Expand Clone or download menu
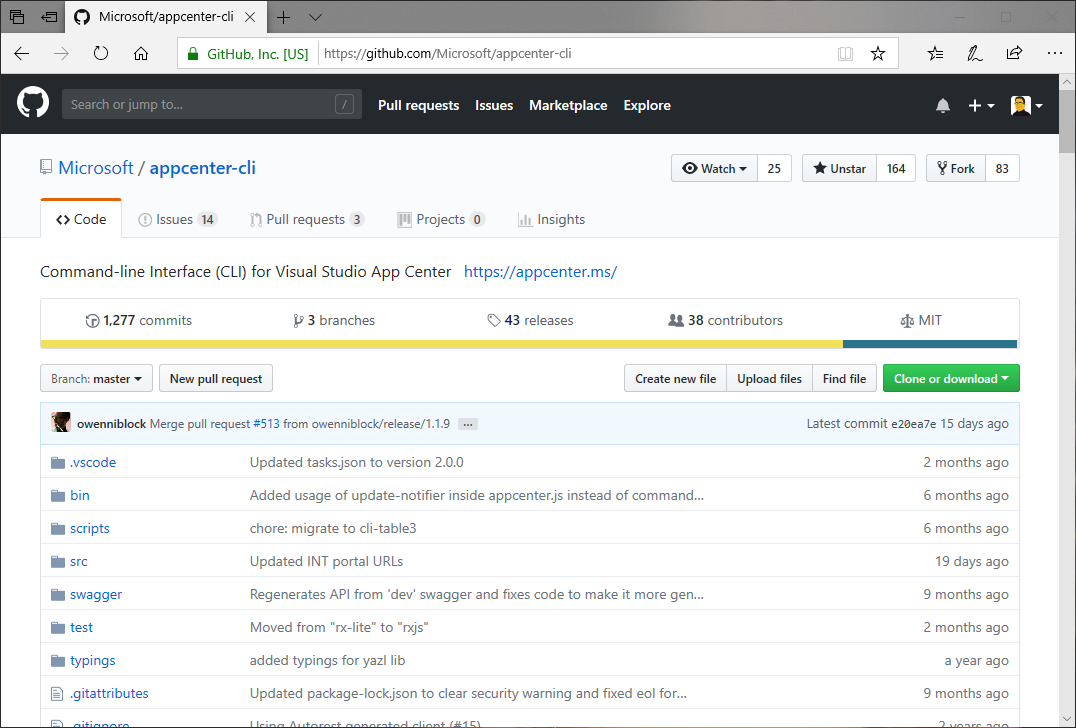1076x728 pixels. (x=950, y=379)
